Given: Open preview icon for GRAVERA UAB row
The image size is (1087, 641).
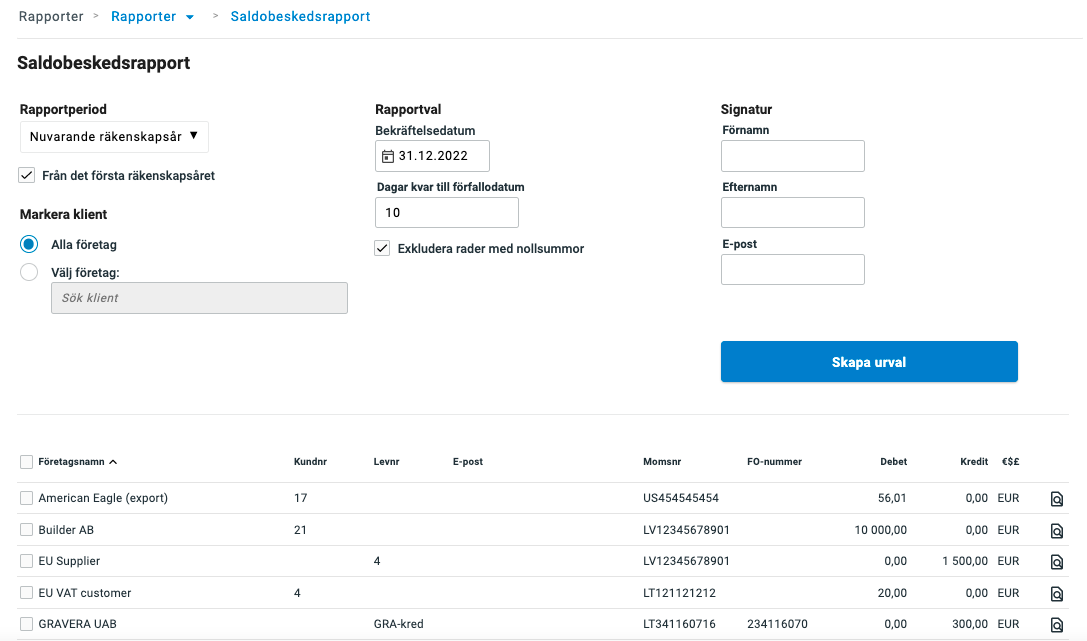Looking at the screenshot, I should (1056, 625).
